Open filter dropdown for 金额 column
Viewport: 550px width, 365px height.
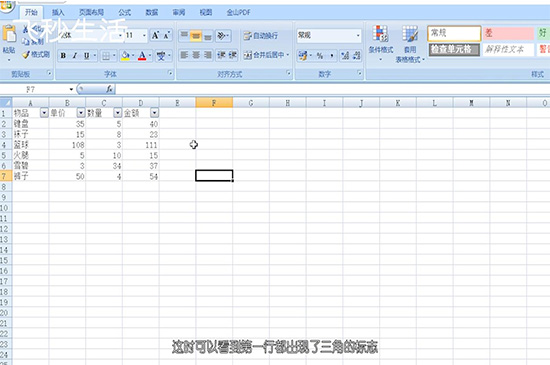coord(154,113)
